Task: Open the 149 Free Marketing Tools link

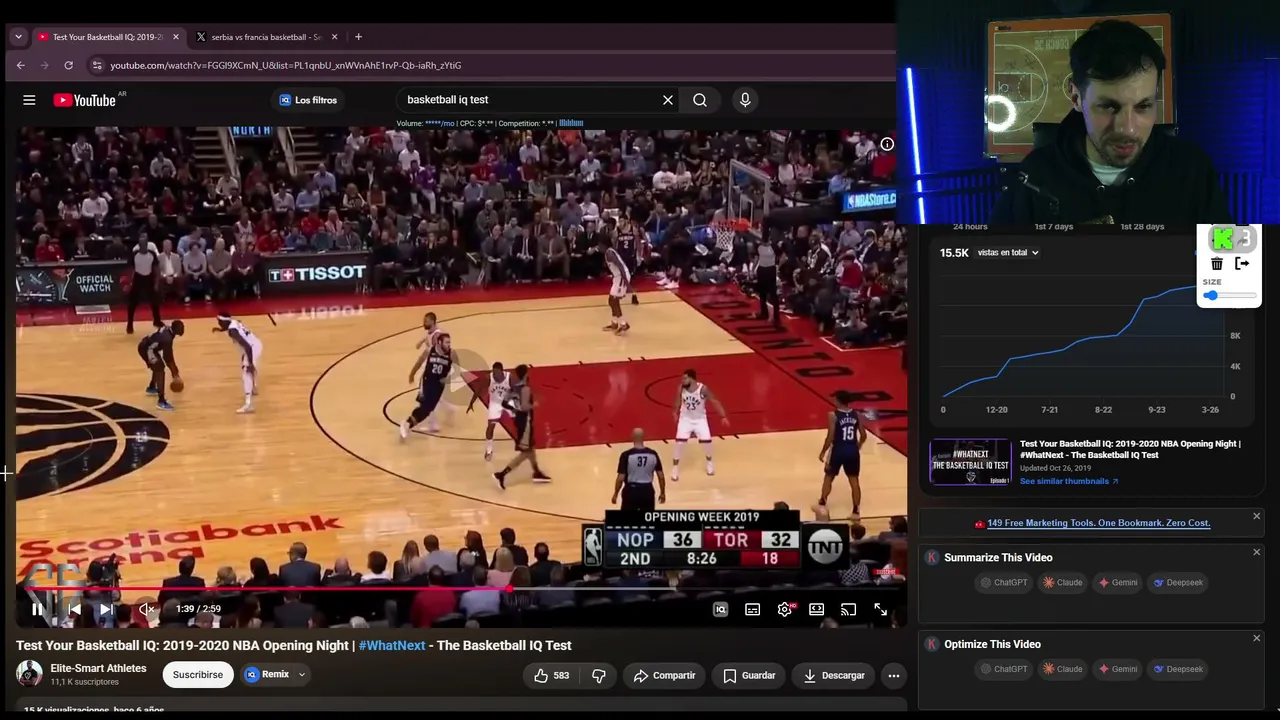Action: [1098, 523]
